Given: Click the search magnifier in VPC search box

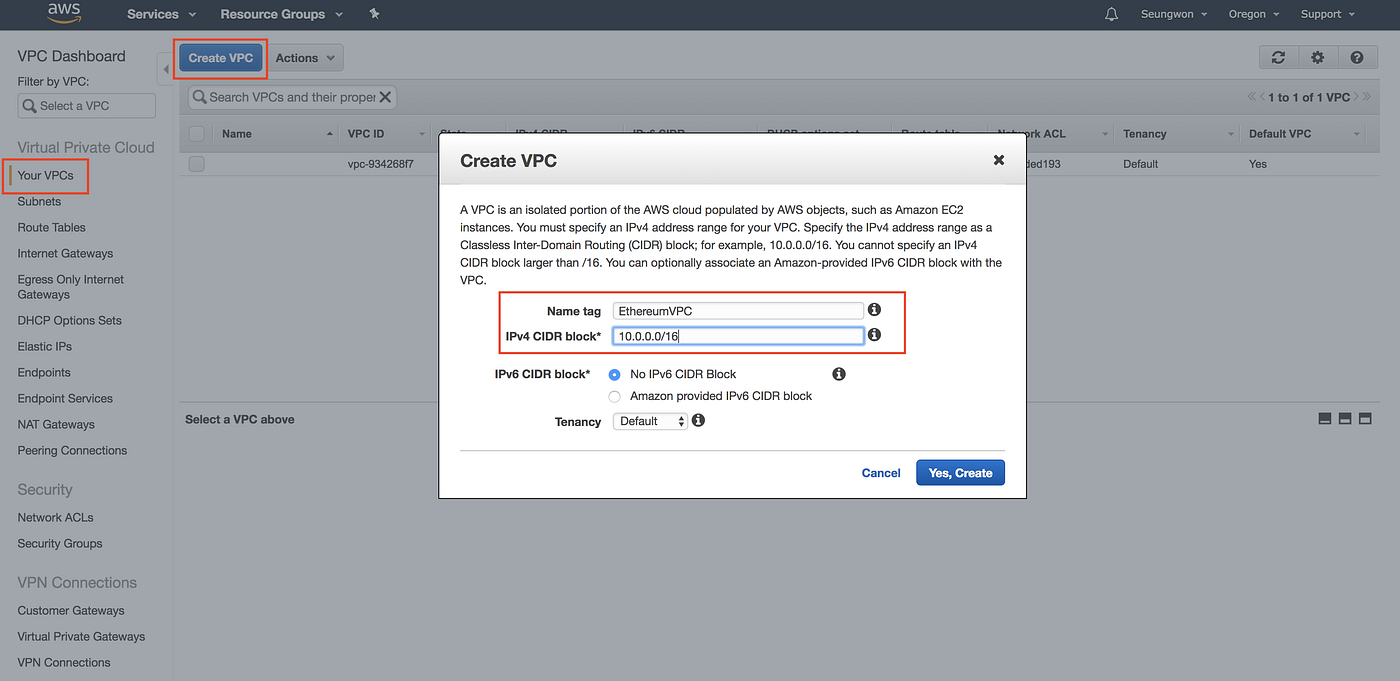Looking at the screenshot, I should 200,97.
